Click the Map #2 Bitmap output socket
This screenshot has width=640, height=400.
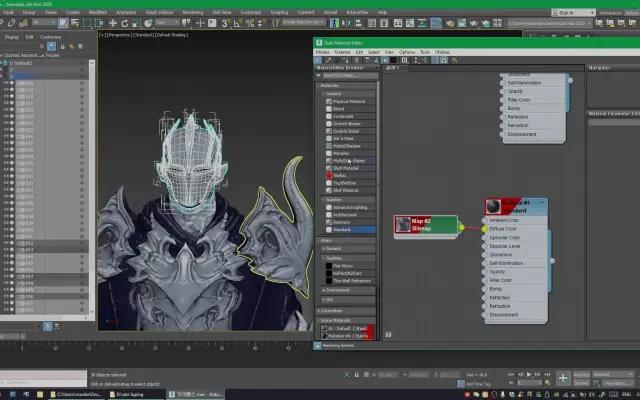[x=461, y=227]
